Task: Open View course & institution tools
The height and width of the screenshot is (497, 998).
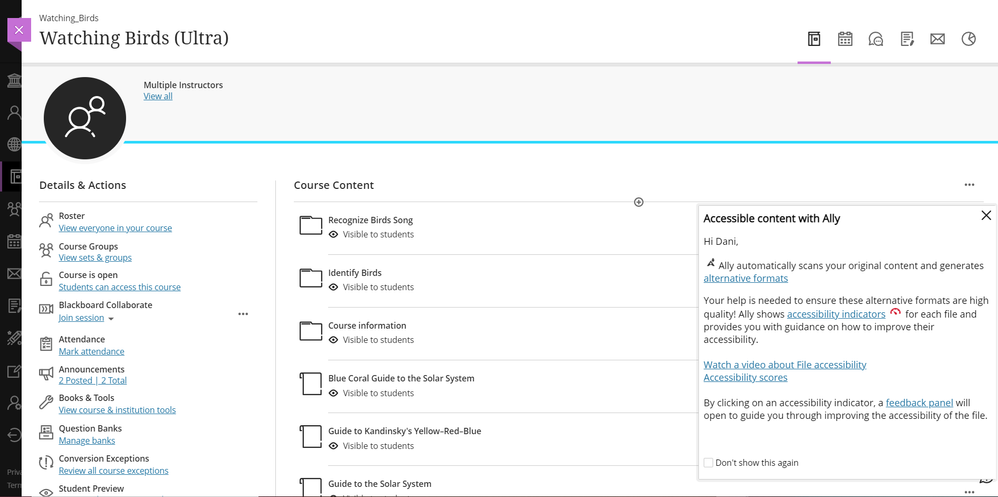Action: [x=117, y=410]
